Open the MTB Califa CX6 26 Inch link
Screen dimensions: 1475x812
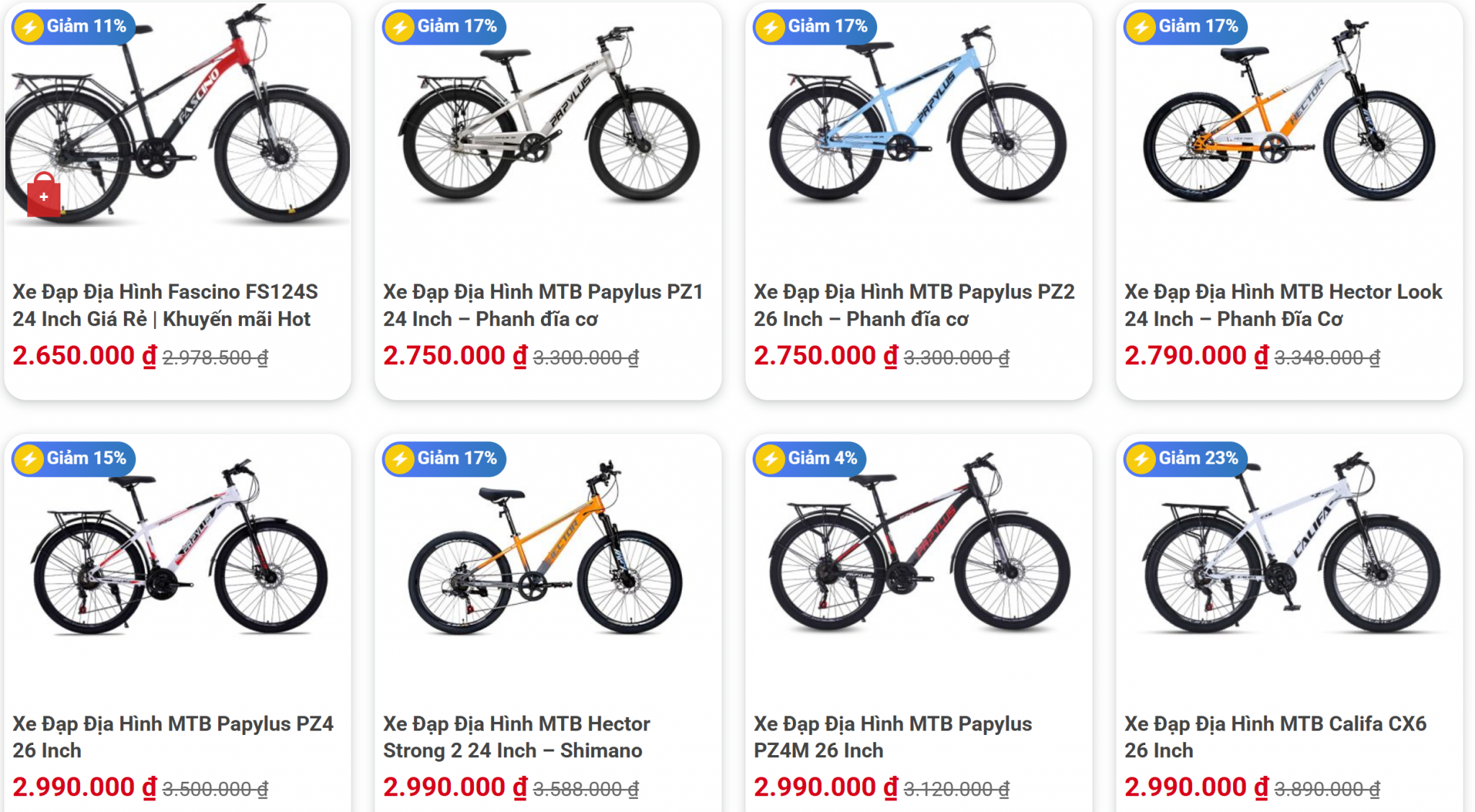(x=1276, y=737)
